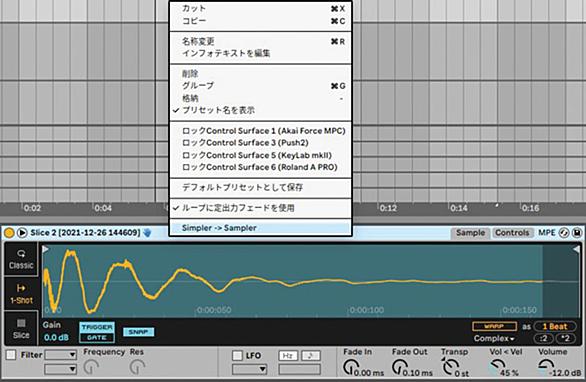Image resolution: width=586 pixels, height=382 pixels.
Task: Select Slice playback mode
Action: coord(21,329)
